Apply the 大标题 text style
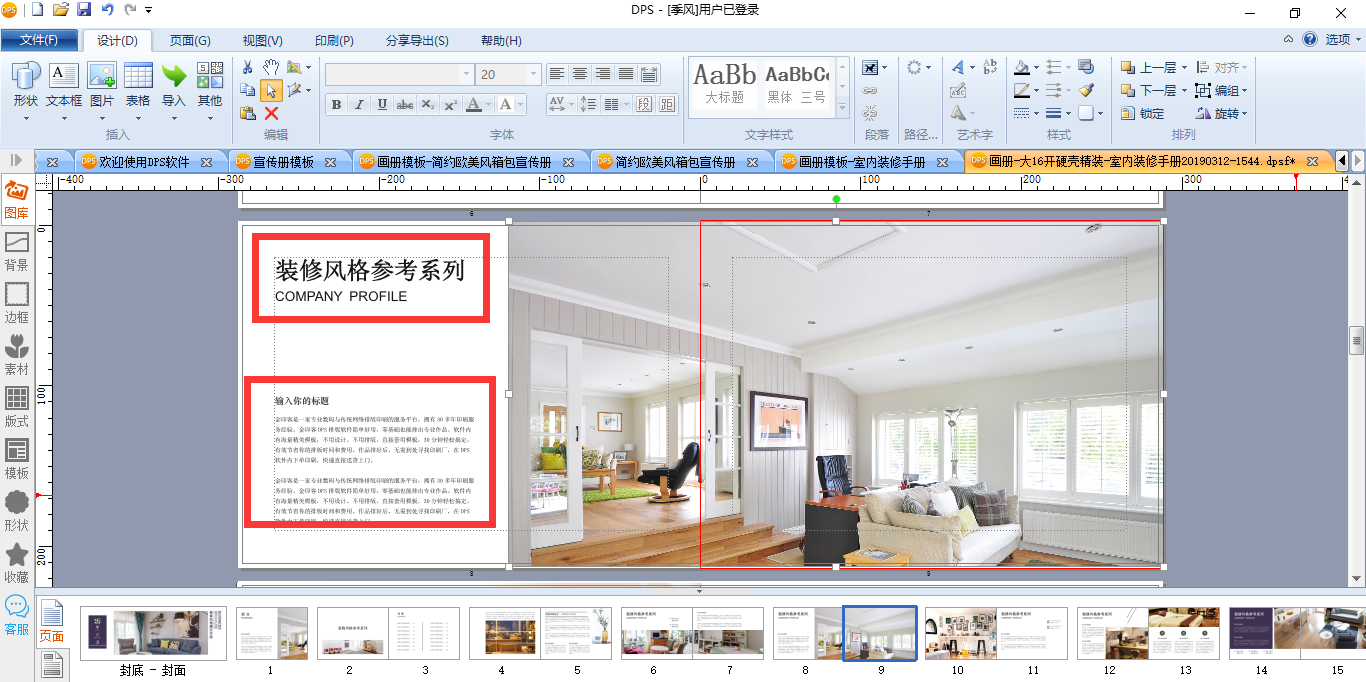This screenshot has width=1366, height=682. tap(725, 84)
